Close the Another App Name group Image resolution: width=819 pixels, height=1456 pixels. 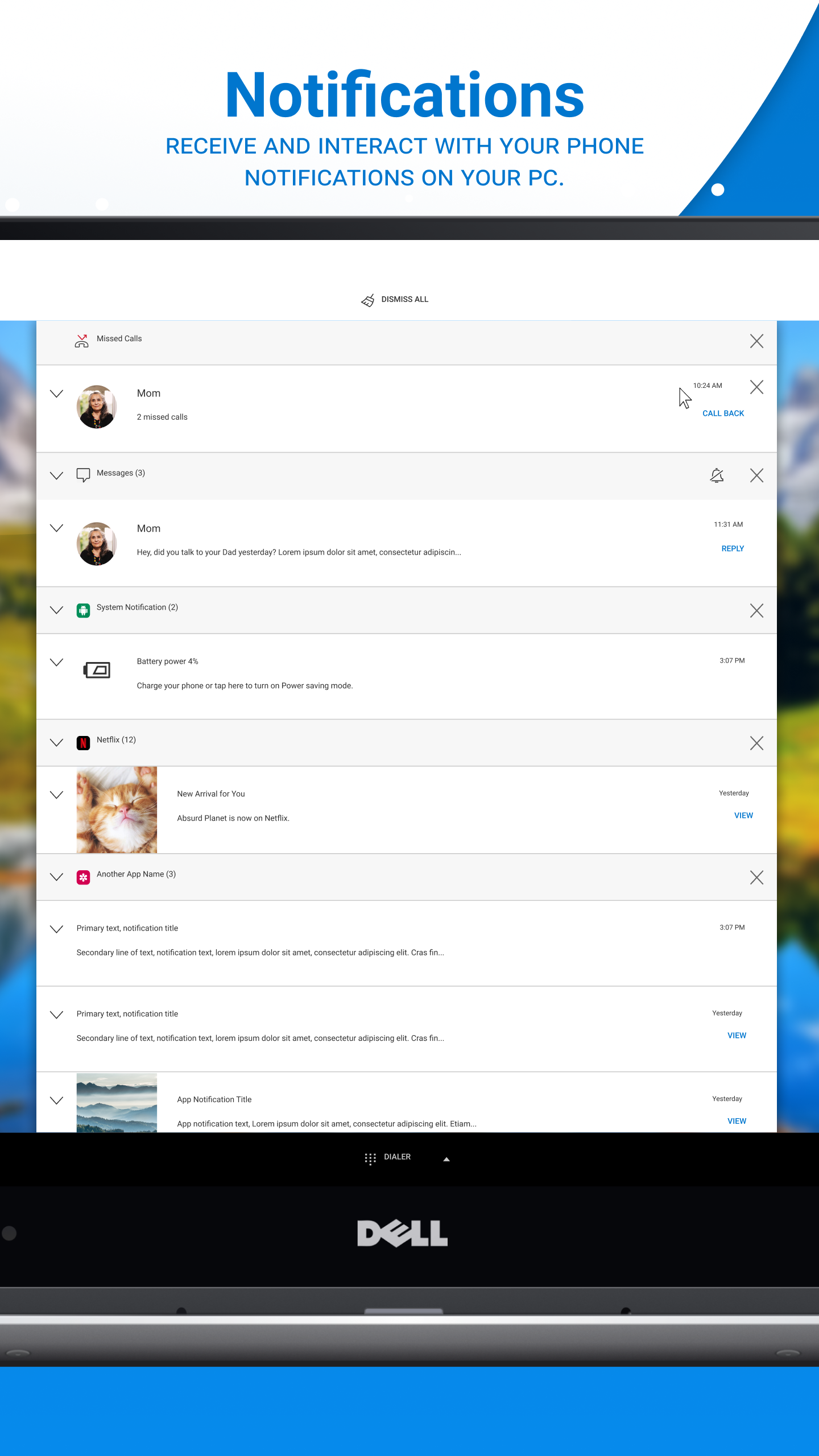(756, 877)
